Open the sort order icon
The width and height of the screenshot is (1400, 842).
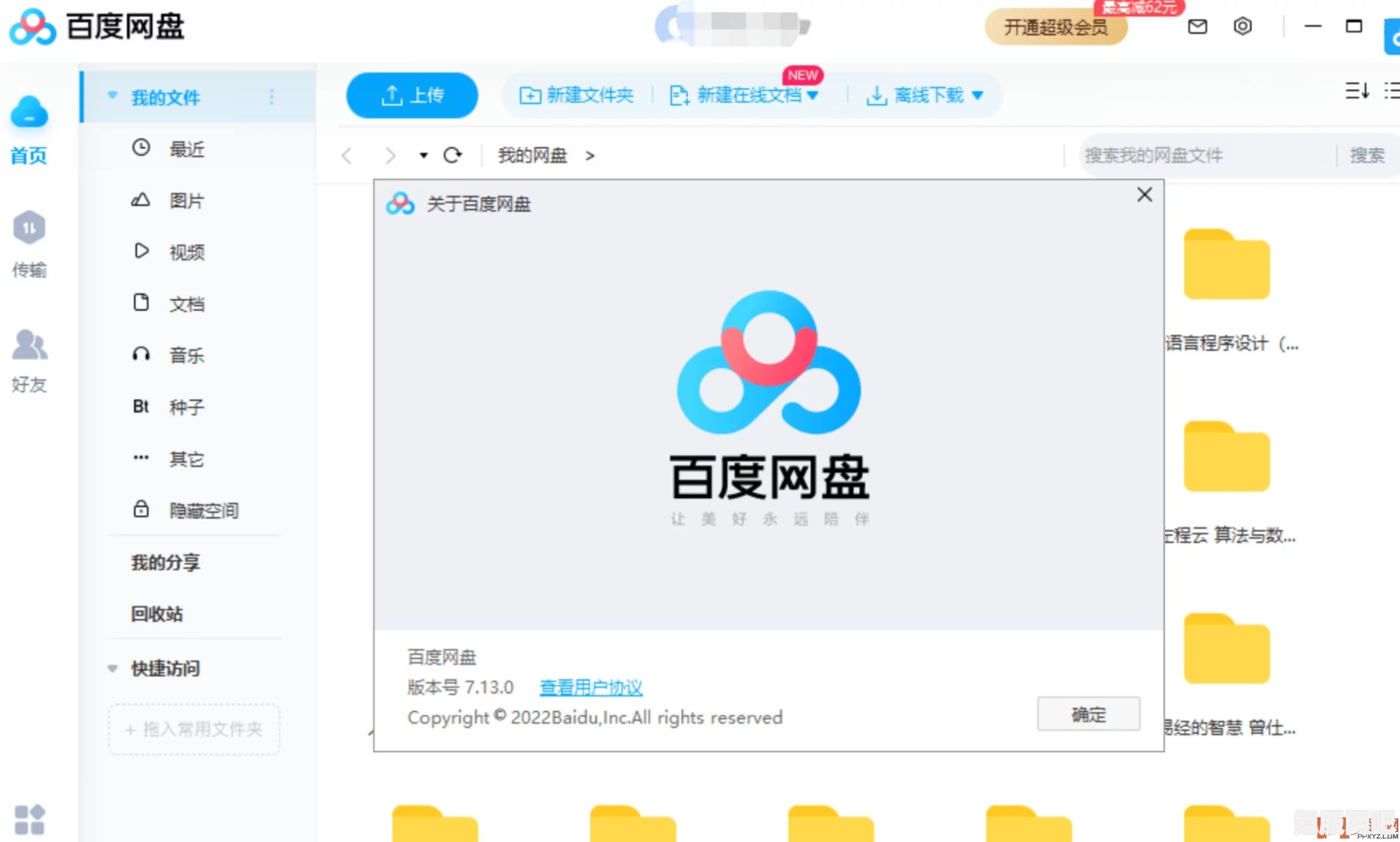pos(1356,91)
